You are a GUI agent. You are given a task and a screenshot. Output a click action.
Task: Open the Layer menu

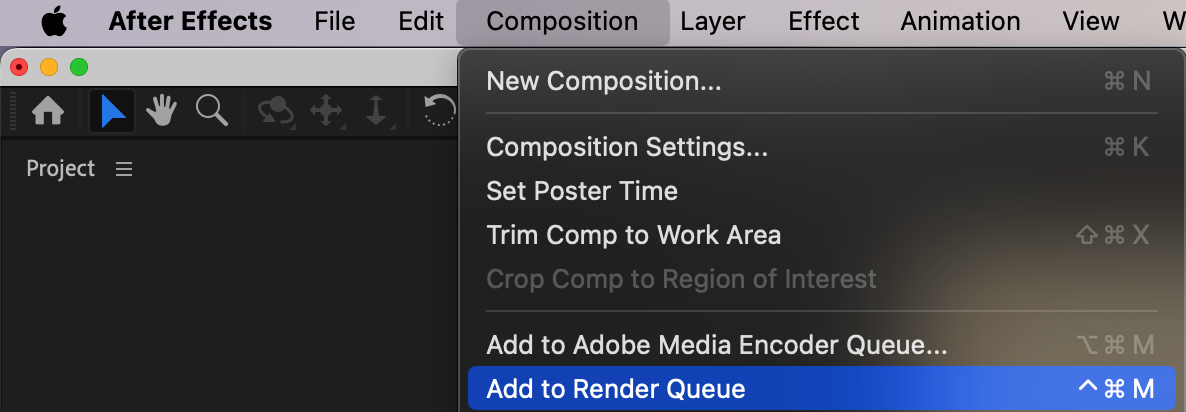coord(713,22)
